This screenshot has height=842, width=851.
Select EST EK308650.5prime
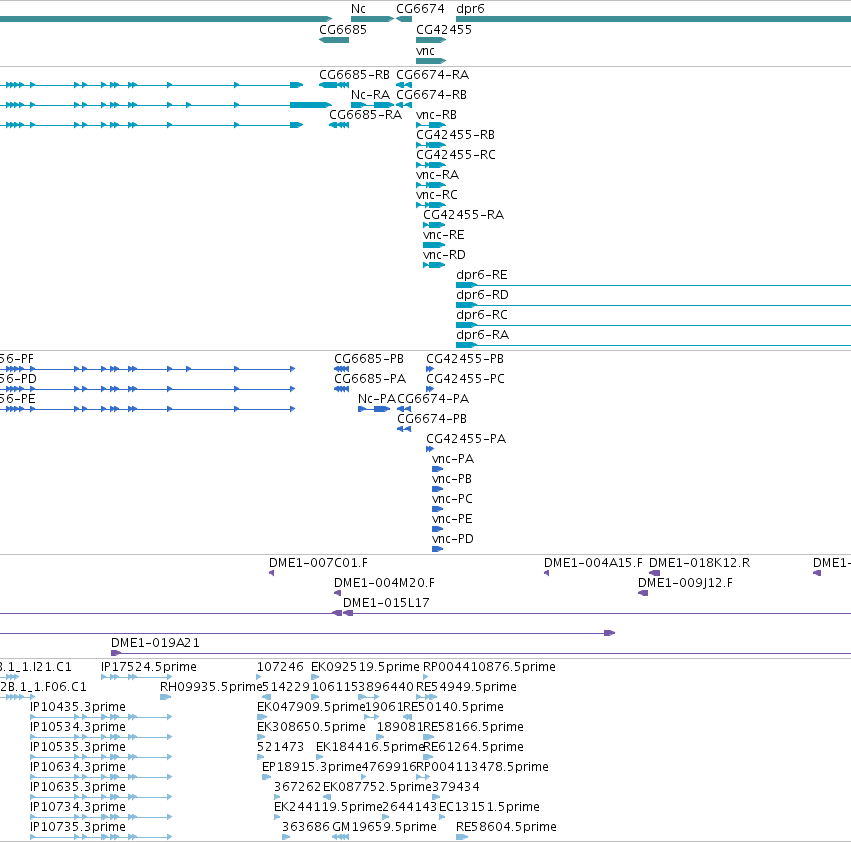(311, 726)
